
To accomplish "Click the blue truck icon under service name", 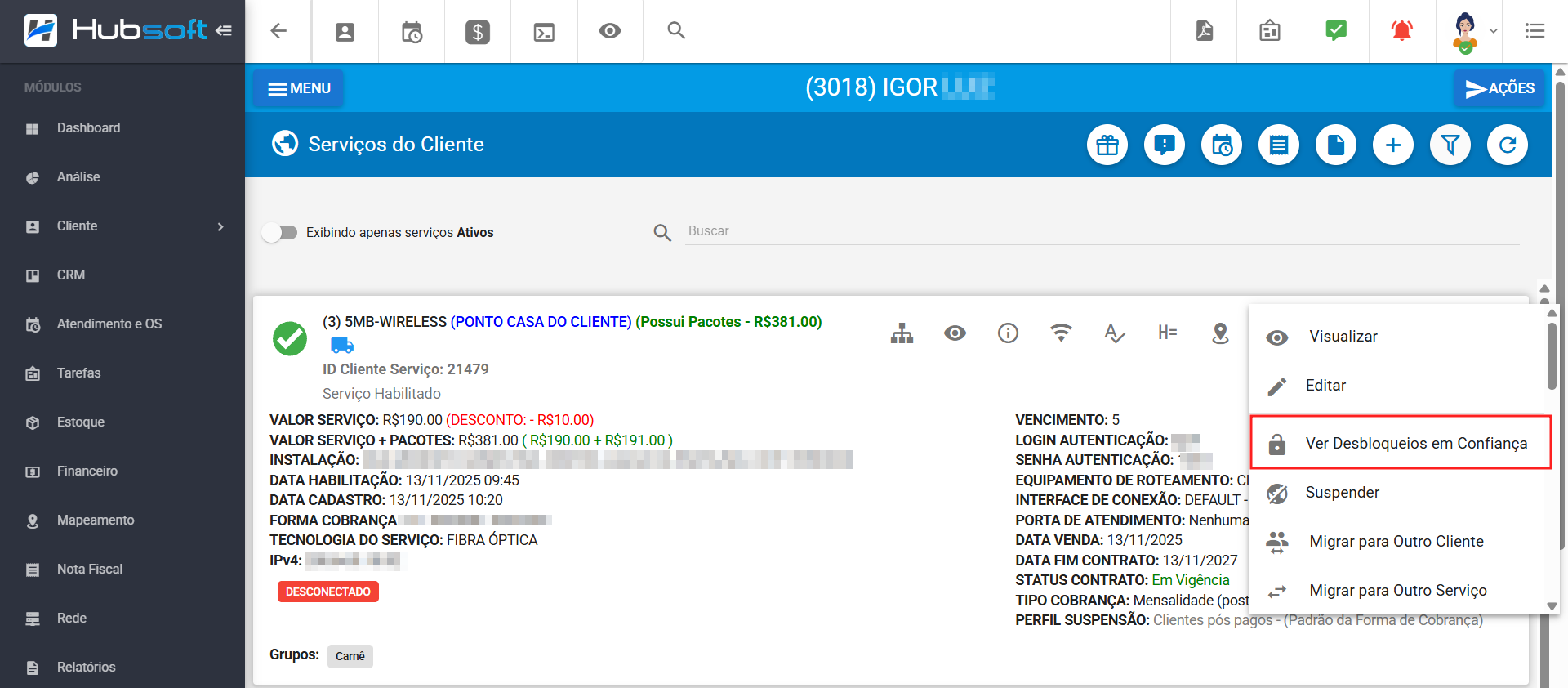I will click(x=342, y=345).
